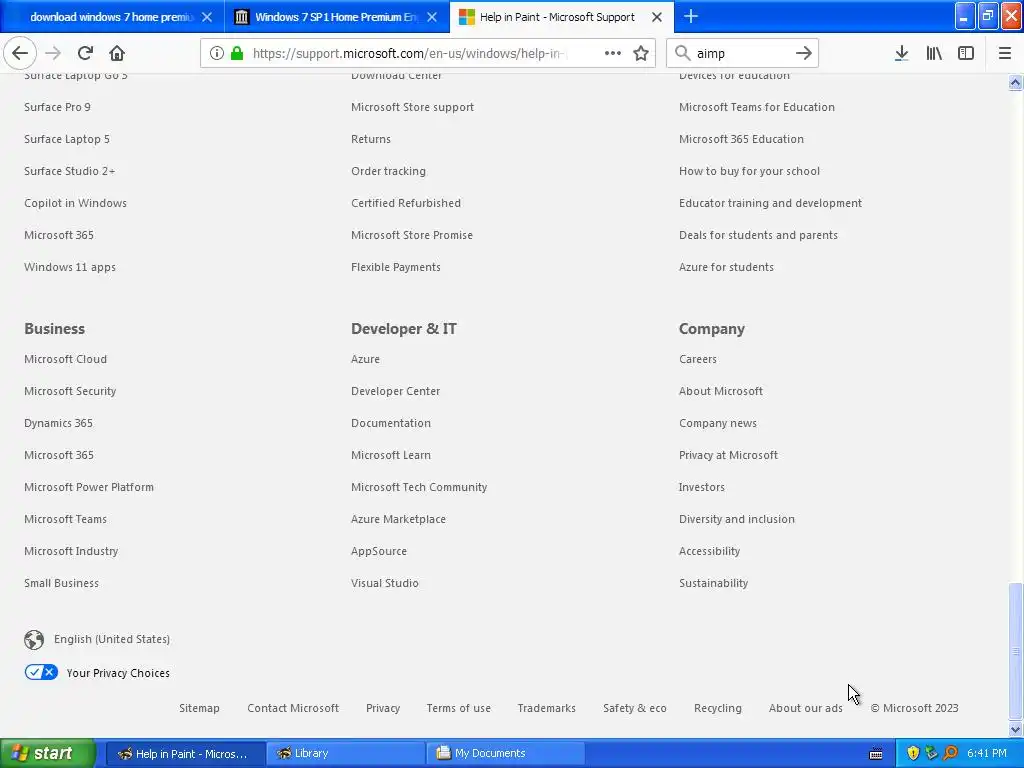Close the Windows 7 SP1 tab
Image resolution: width=1024 pixels, height=768 pixels.
click(x=432, y=17)
